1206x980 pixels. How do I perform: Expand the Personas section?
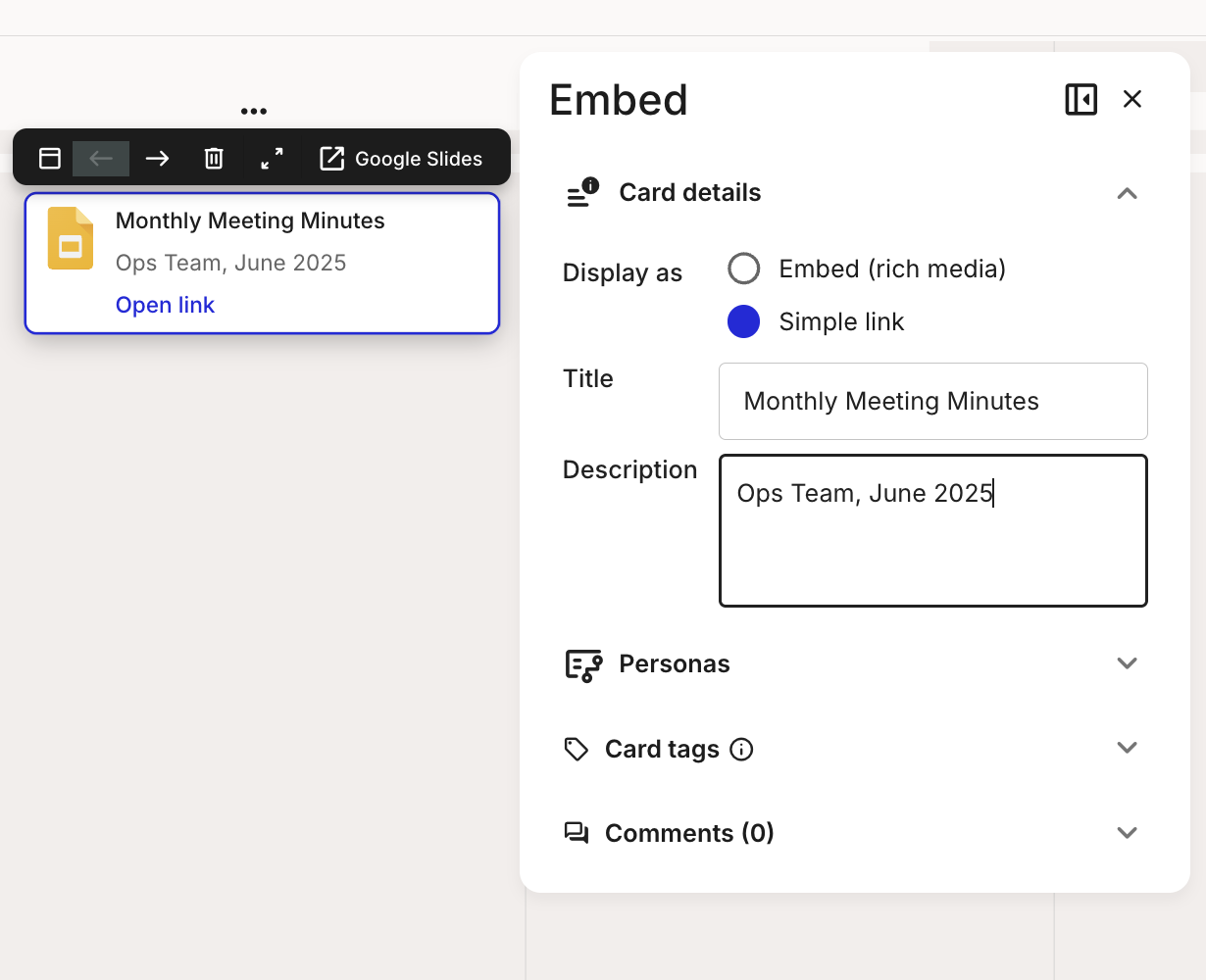coord(1127,663)
